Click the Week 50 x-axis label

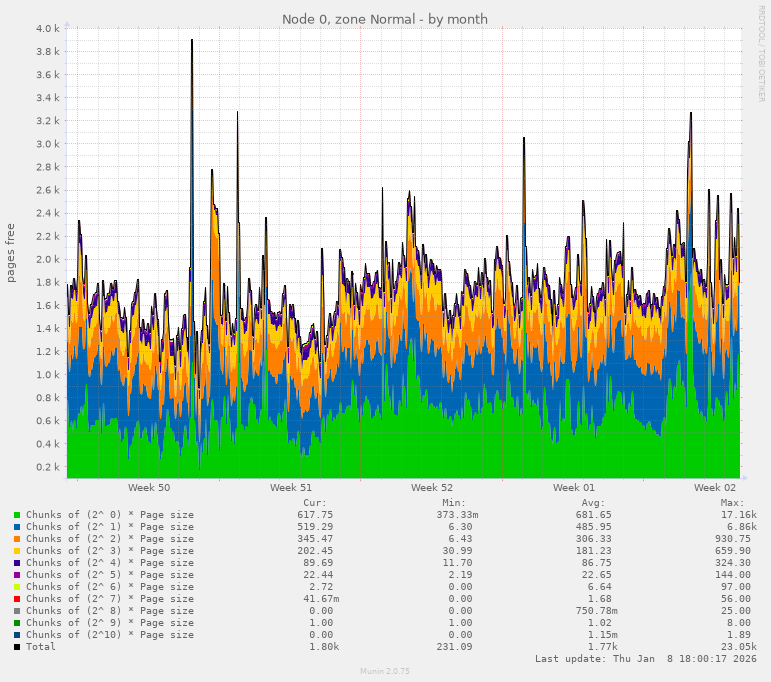tap(149, 488)
